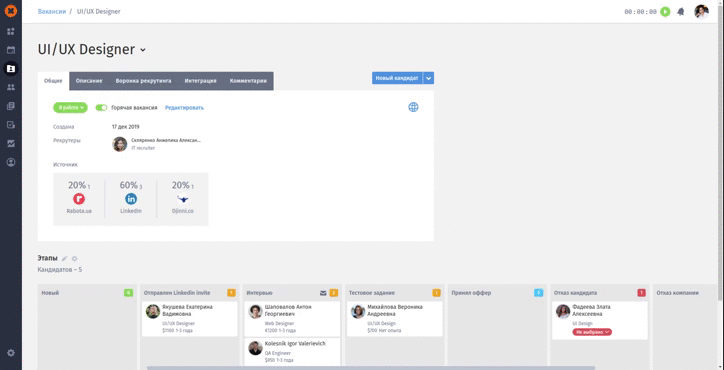The width and height of the screenshot is (724, 370).
Task: Open the people icon in sidebar
Action: pos(11,87)
